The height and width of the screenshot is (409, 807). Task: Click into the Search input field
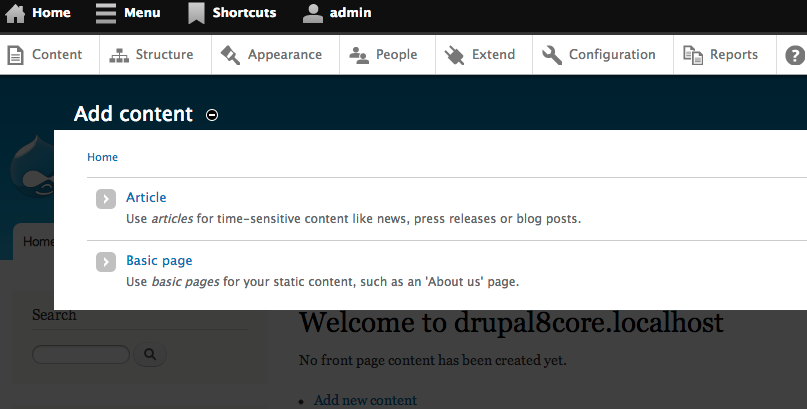point(81,354)
